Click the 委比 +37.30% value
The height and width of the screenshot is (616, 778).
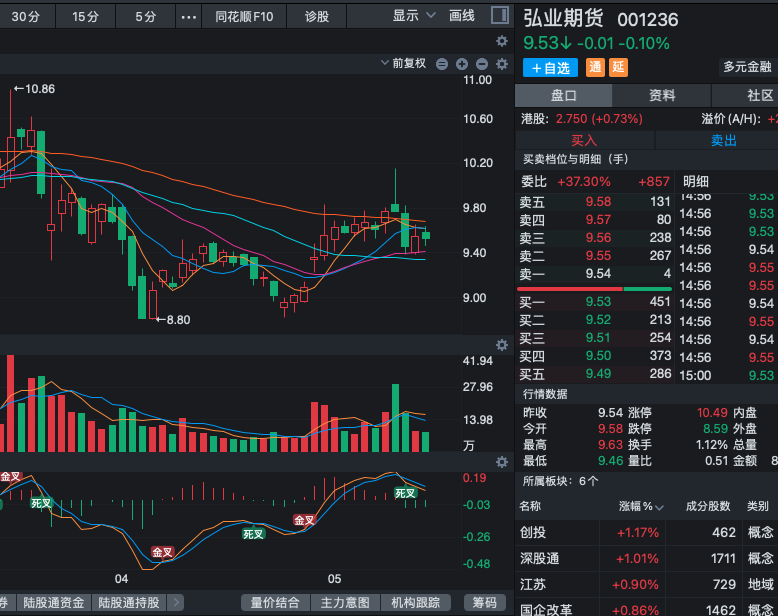(x=584, y=182)
